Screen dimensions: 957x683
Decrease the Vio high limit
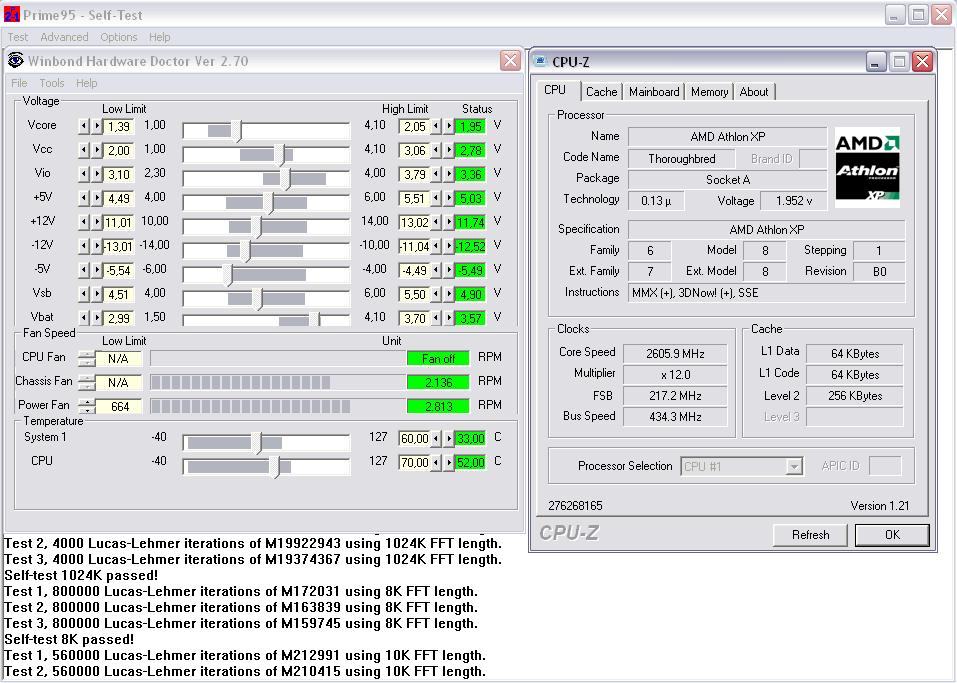pos(436,175)
